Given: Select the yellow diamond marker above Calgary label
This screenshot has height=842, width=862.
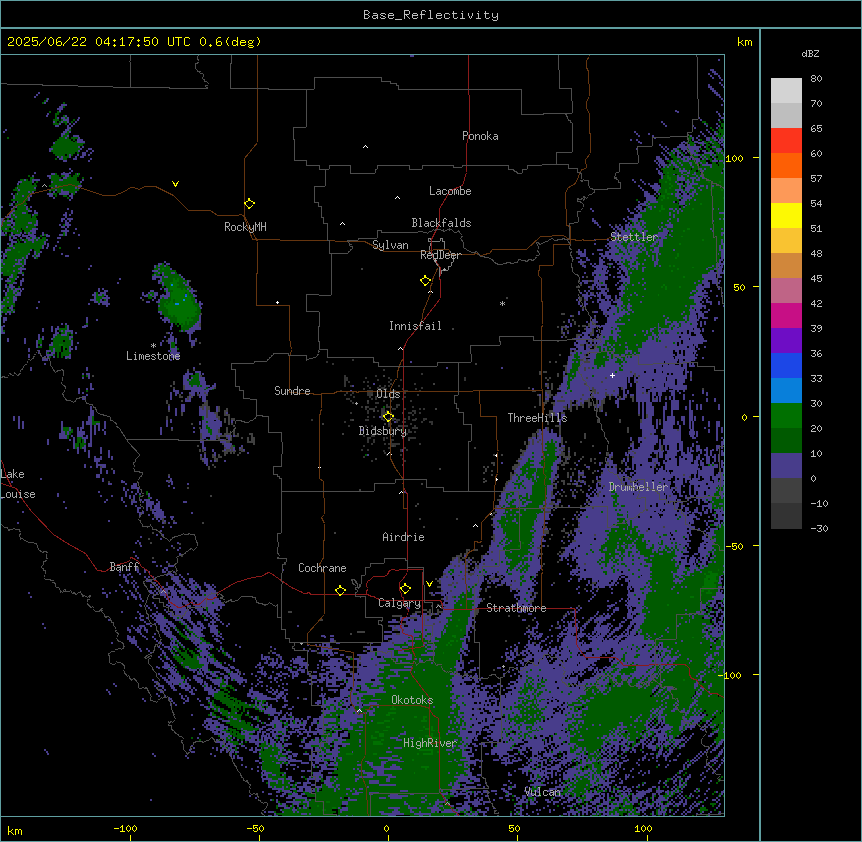Looking at the screenshot, I should click(405, 589).
